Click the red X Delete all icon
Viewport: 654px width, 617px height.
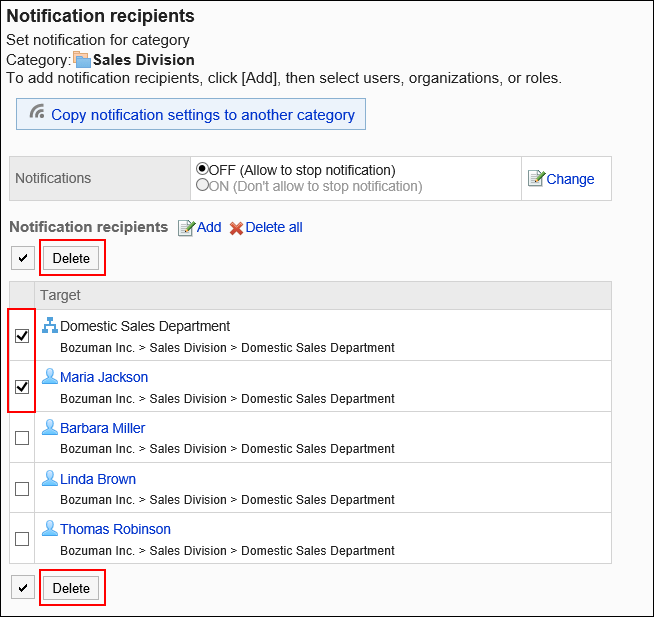point(236,228)
